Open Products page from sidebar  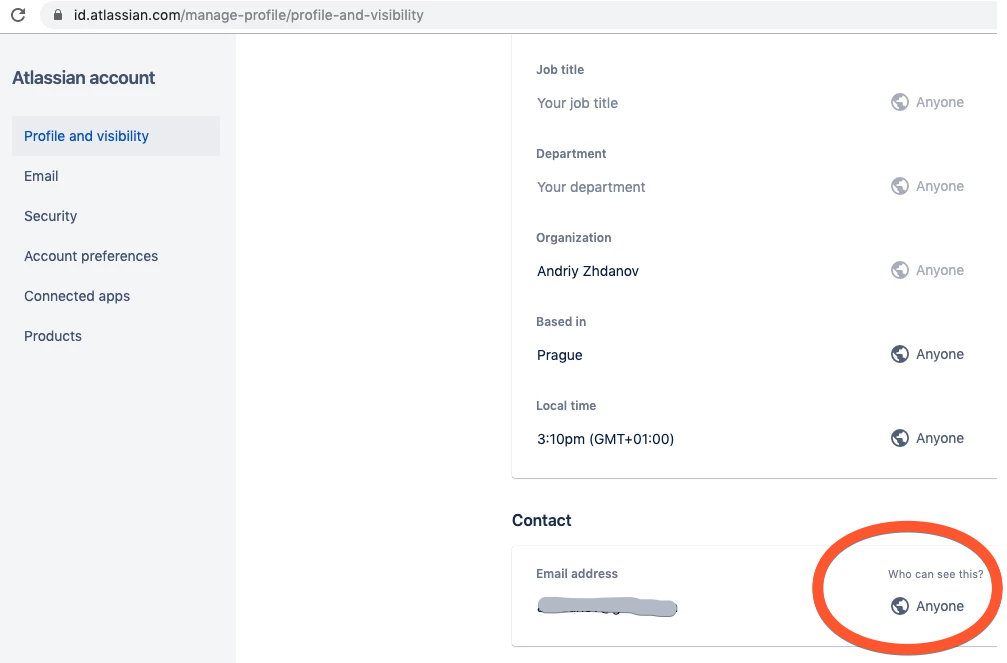point(53,336)
